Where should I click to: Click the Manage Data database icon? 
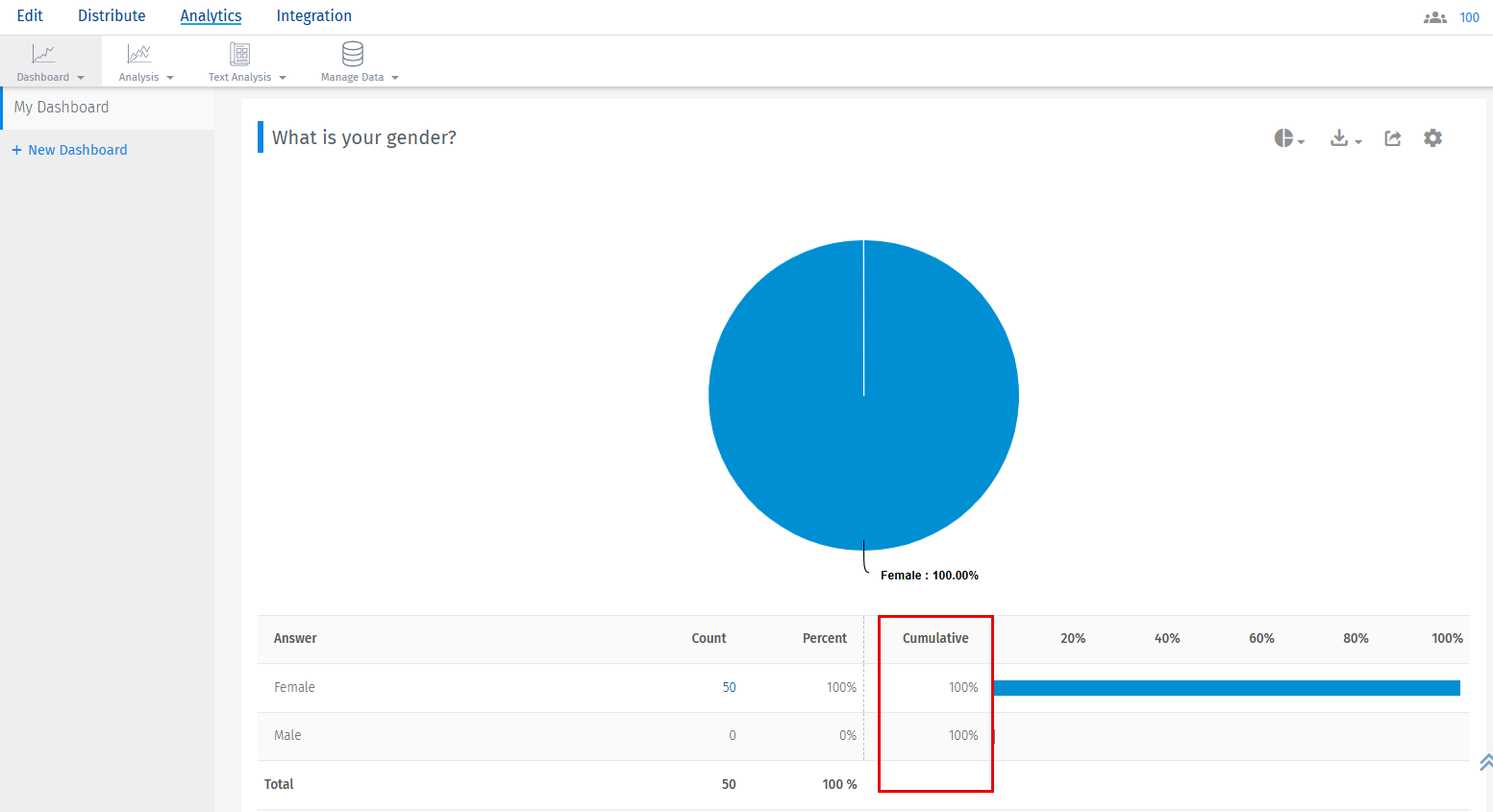[x=352, y=54]
